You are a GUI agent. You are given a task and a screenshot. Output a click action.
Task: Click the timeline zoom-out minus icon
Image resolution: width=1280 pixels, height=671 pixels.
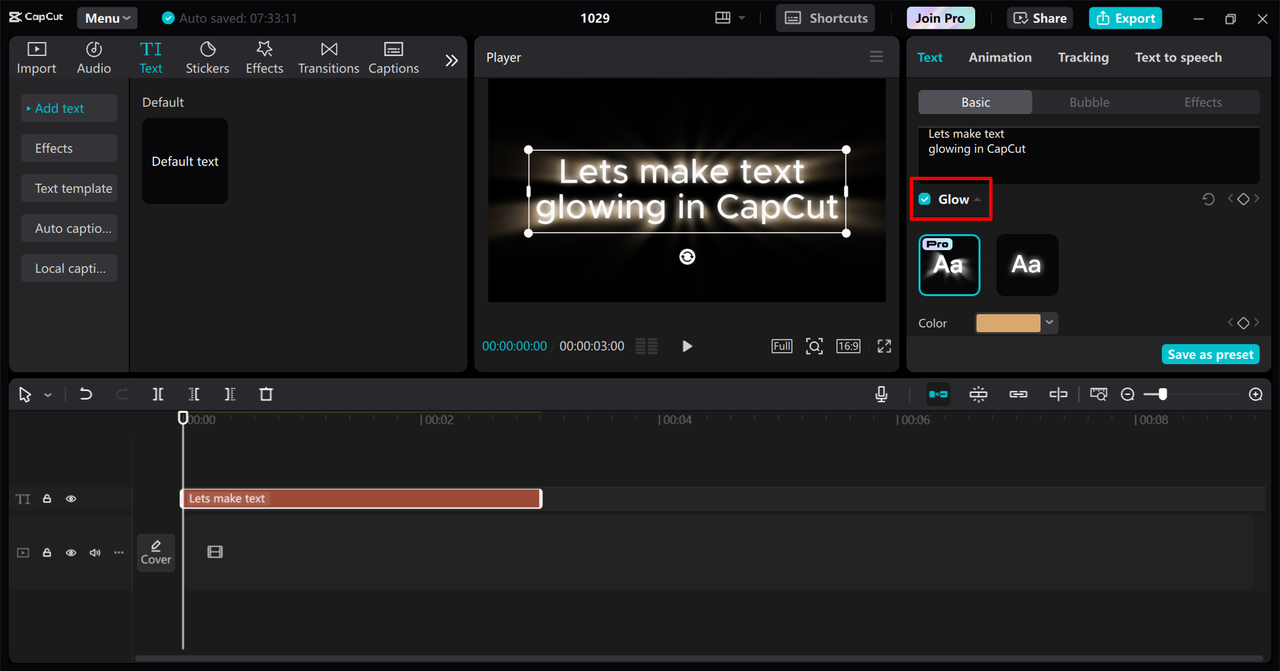[1127, 395]
